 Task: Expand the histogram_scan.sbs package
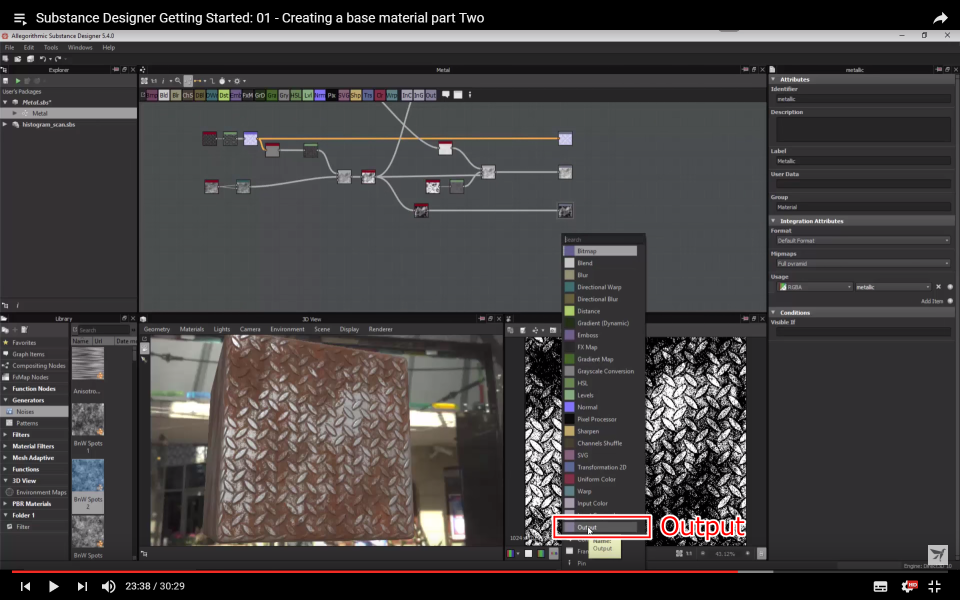coord(6,124)
